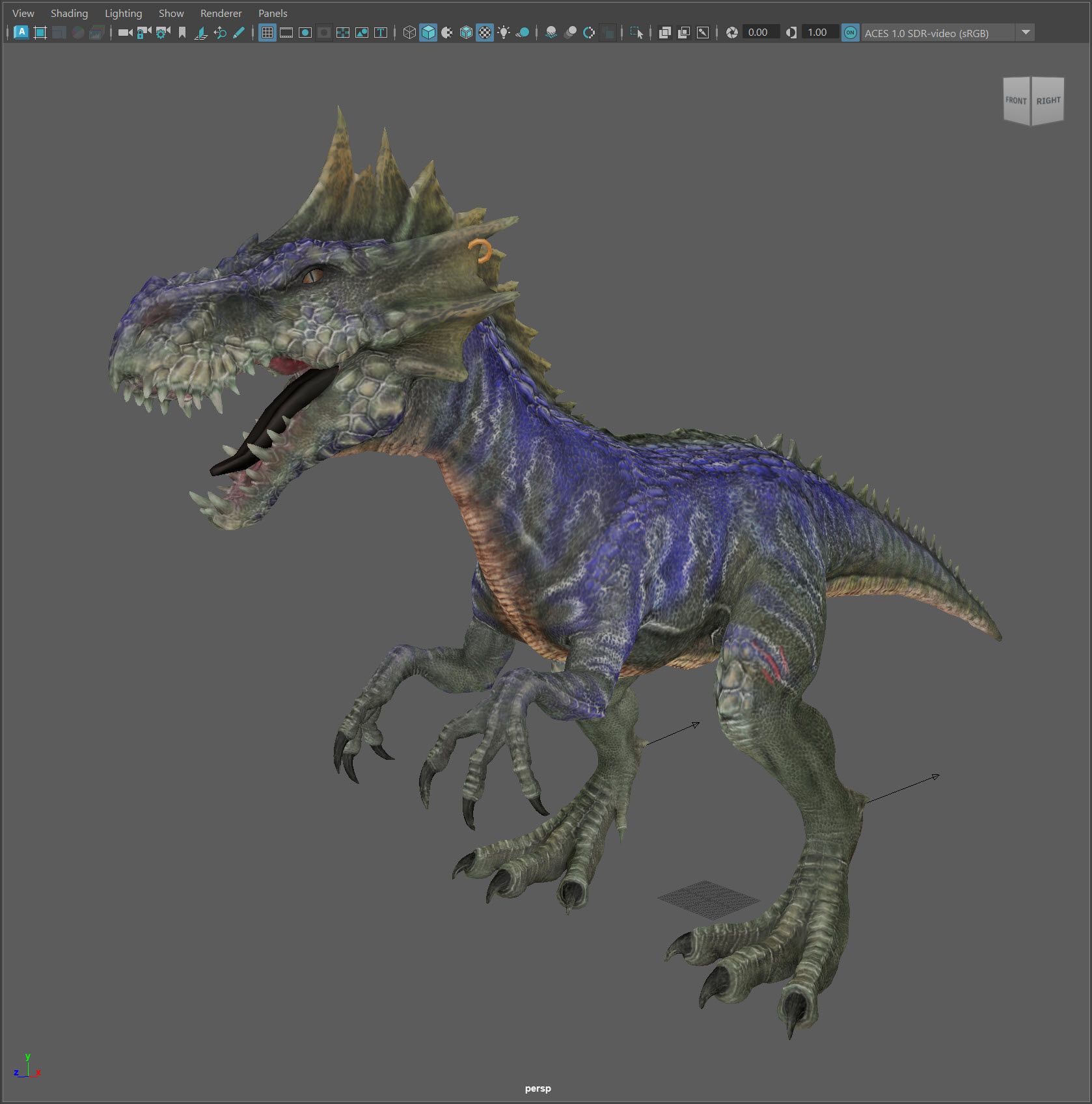Toggle the Textured checker icon
1092x1104 pixels.
pyautogui.click(x=485, y=33)
